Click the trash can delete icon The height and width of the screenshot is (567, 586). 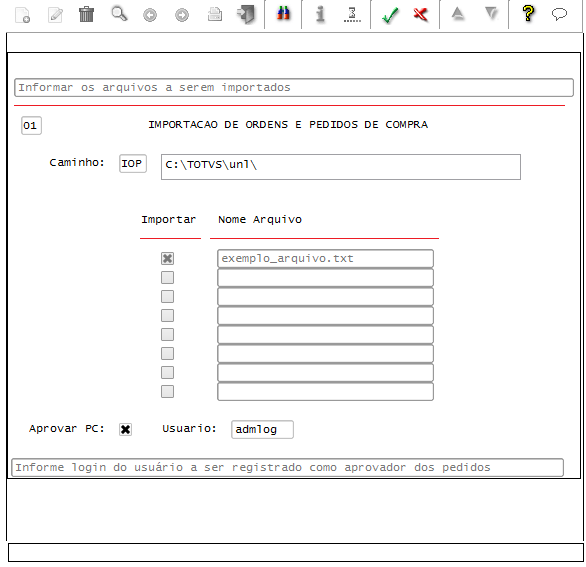[86, 14]
